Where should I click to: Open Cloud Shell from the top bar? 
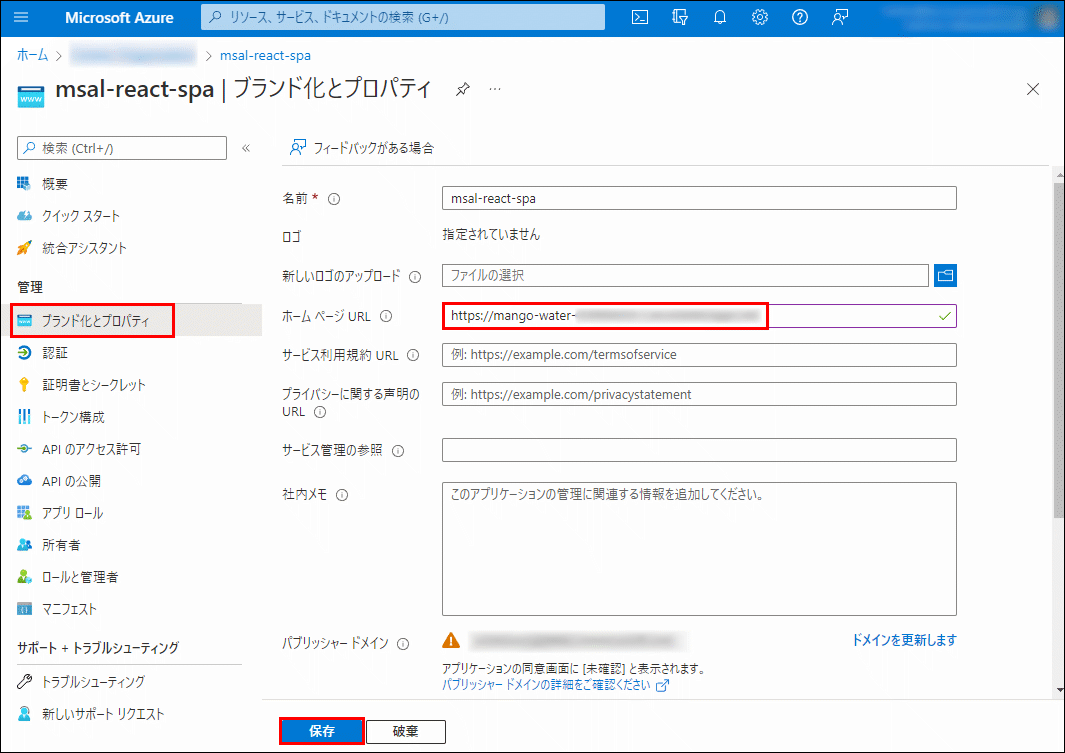click(640, 17)
